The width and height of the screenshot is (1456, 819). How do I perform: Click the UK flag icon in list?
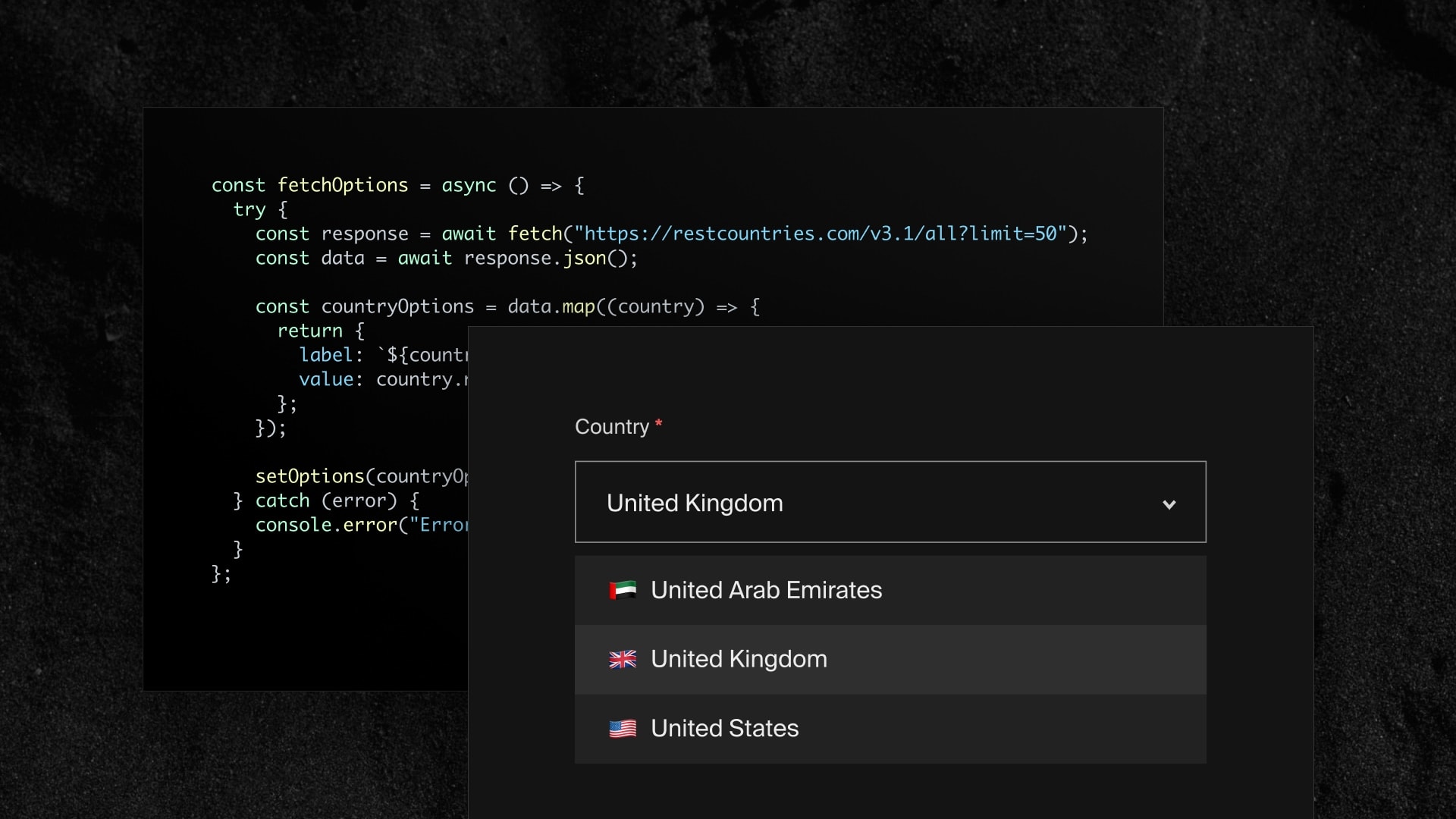point(623,660)
